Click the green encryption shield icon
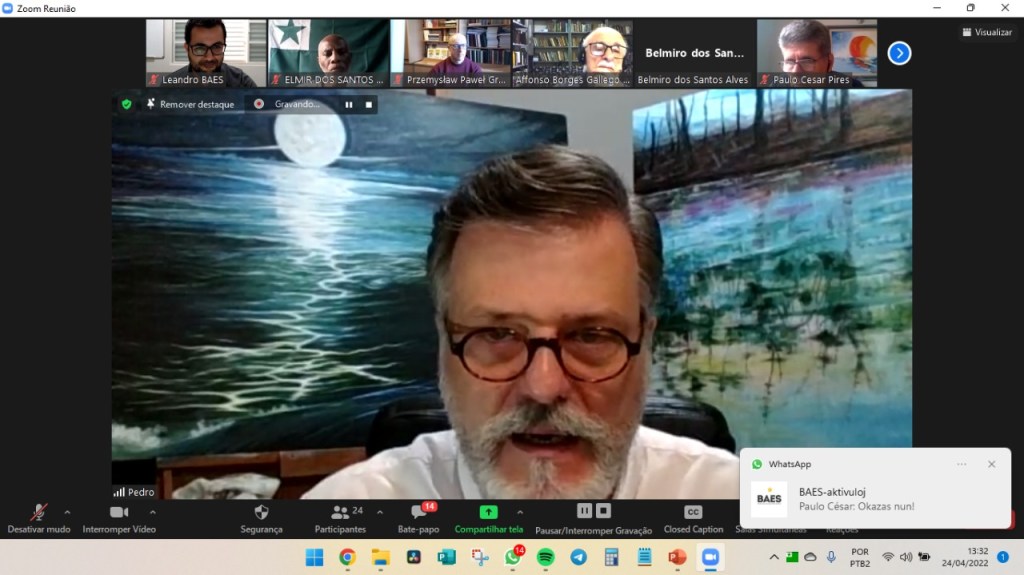The width and height of the screenshot is (1024, 575). [126, 104]
